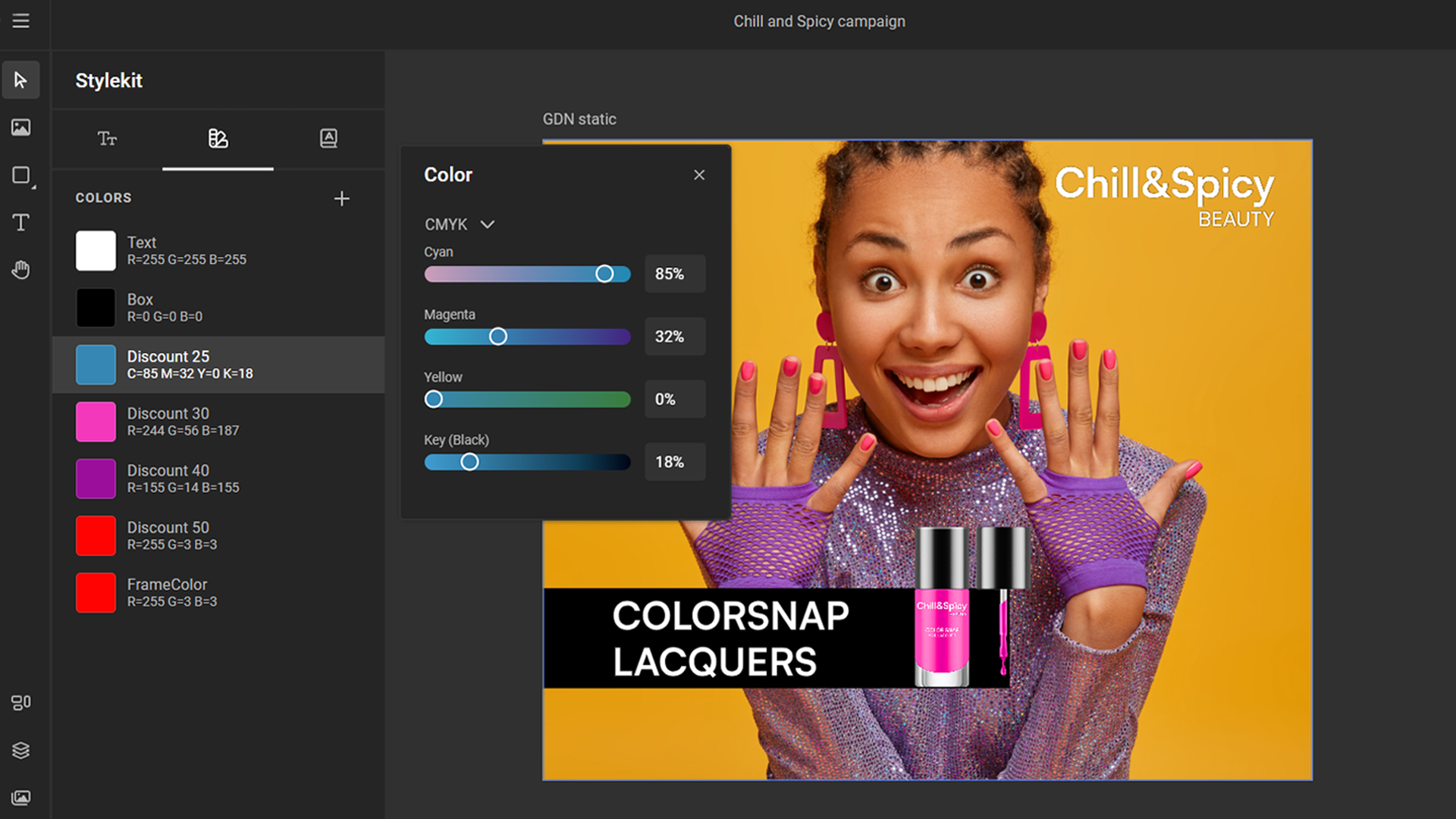Edit the Yellow 0% value field
Viewport: 1456px width, 819px height.
pos(675,400)
